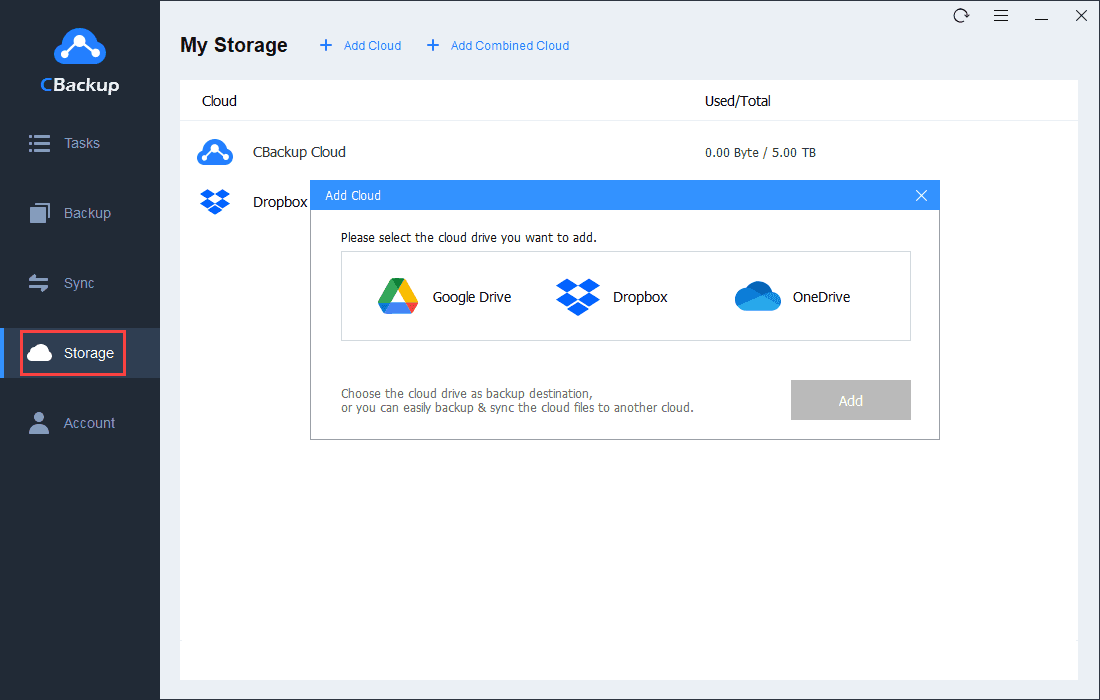1100x700 pixels.
Task: Click the Storage cloud icon
Action: click(x=40, y=352)
